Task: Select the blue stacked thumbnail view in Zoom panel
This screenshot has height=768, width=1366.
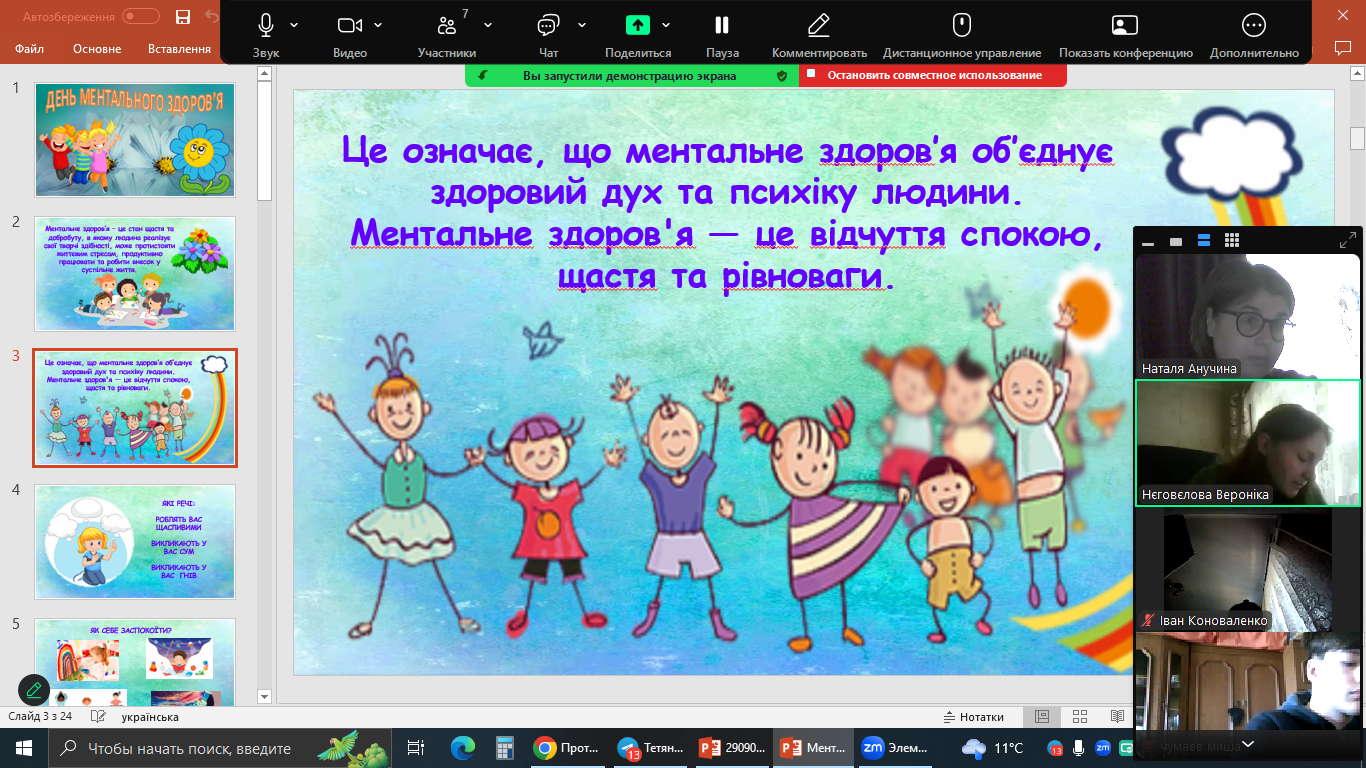Action: click(x=1204, y=241)
